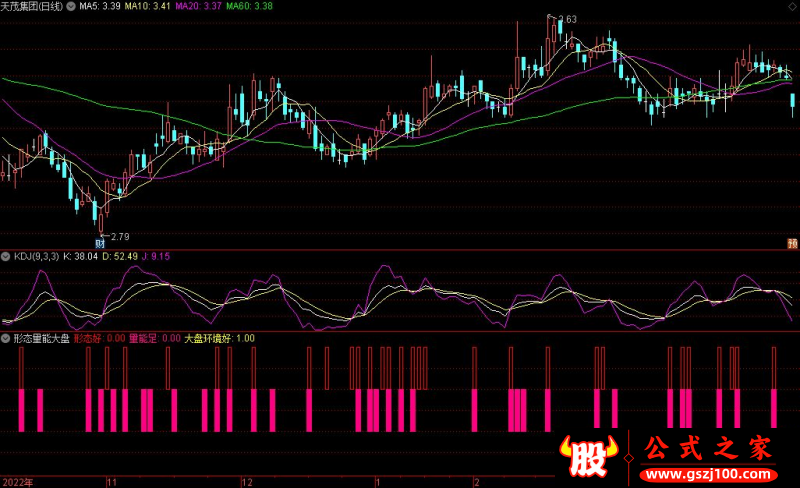Click the J: 9.15 value

(156, 256)
